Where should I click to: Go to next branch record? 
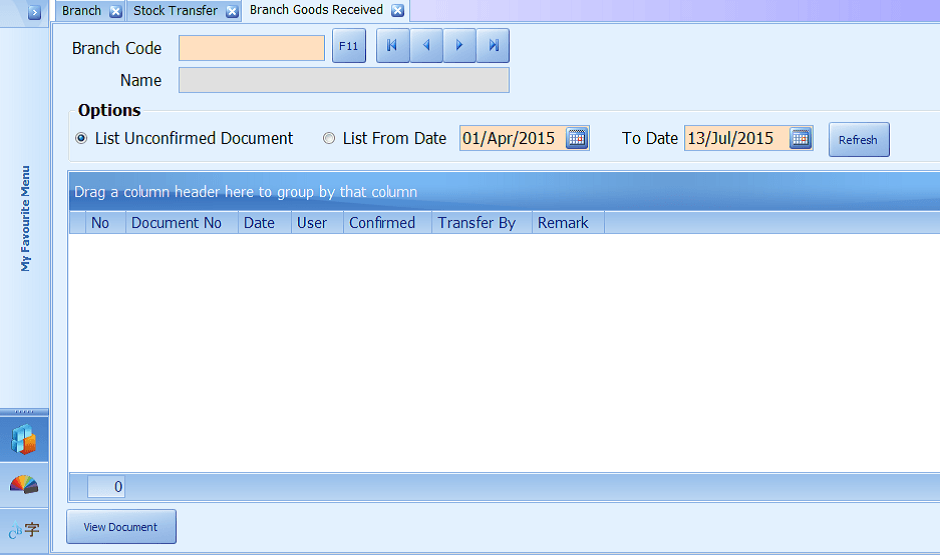[x=459, y=46]
